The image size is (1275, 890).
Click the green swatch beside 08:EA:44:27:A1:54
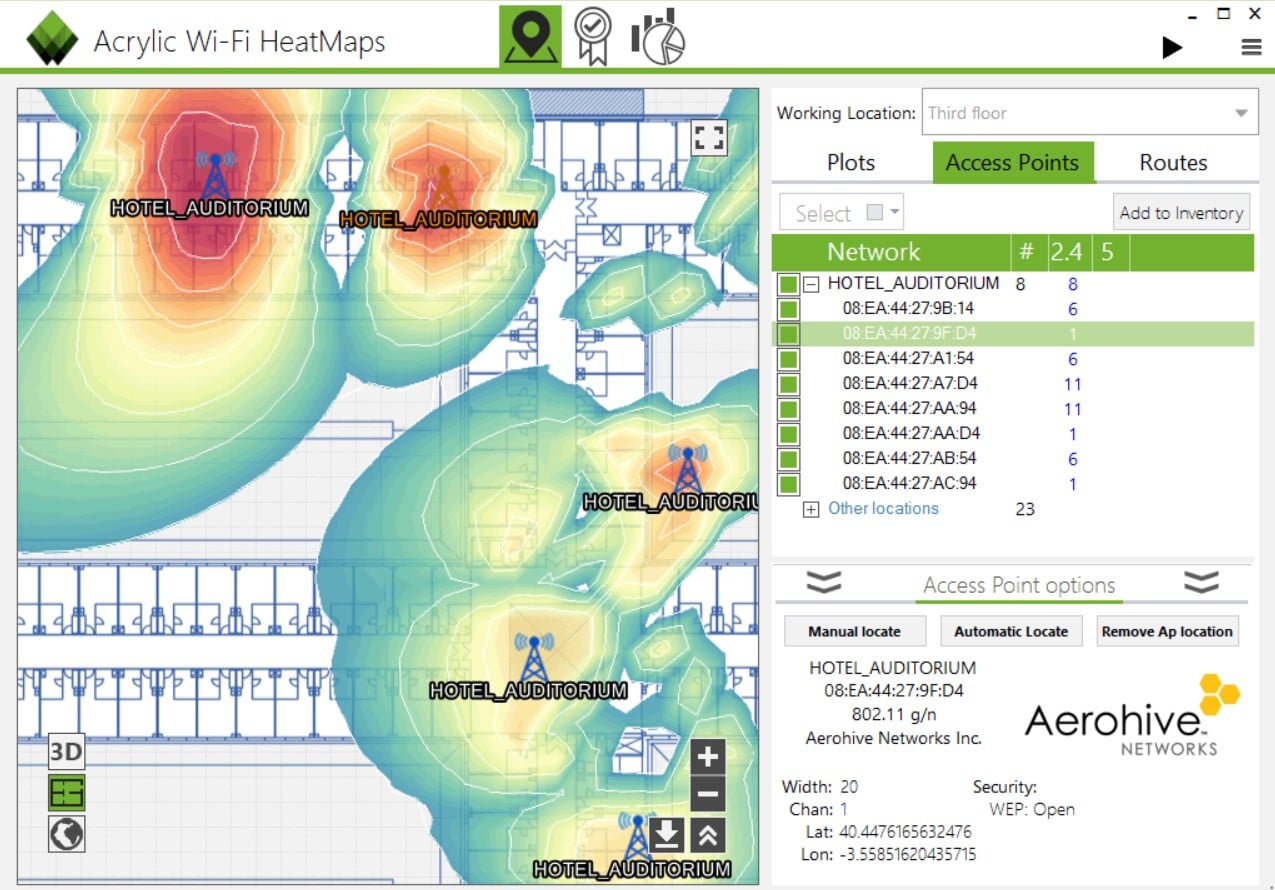tap(788, 358)
